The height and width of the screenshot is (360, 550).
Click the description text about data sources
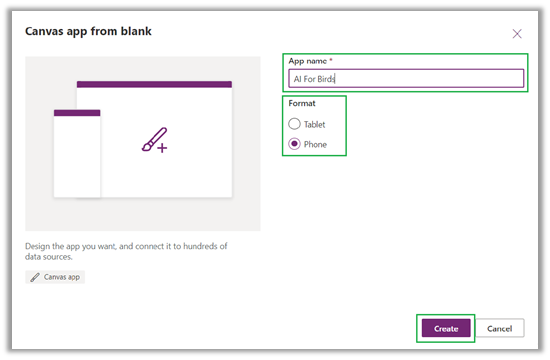tap(126, 251)
